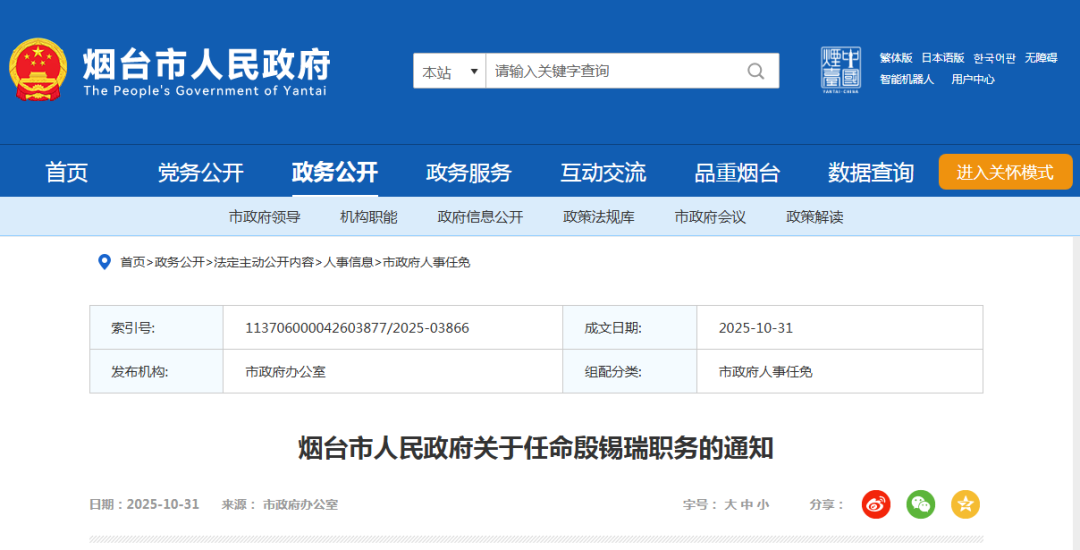Click 市政府办公室 in 发布机构 row
This screenshot has width=1080, height=550.
pyautogui.click(x=285, y=372)
